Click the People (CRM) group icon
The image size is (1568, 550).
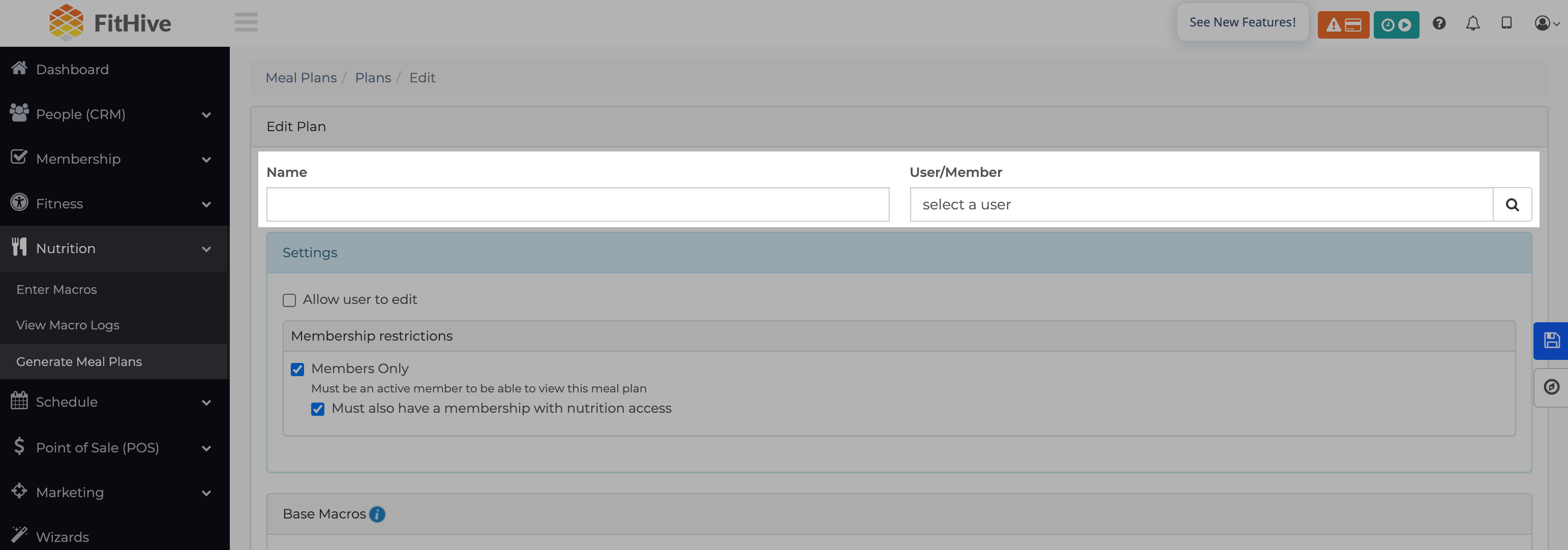pos(19,112)
